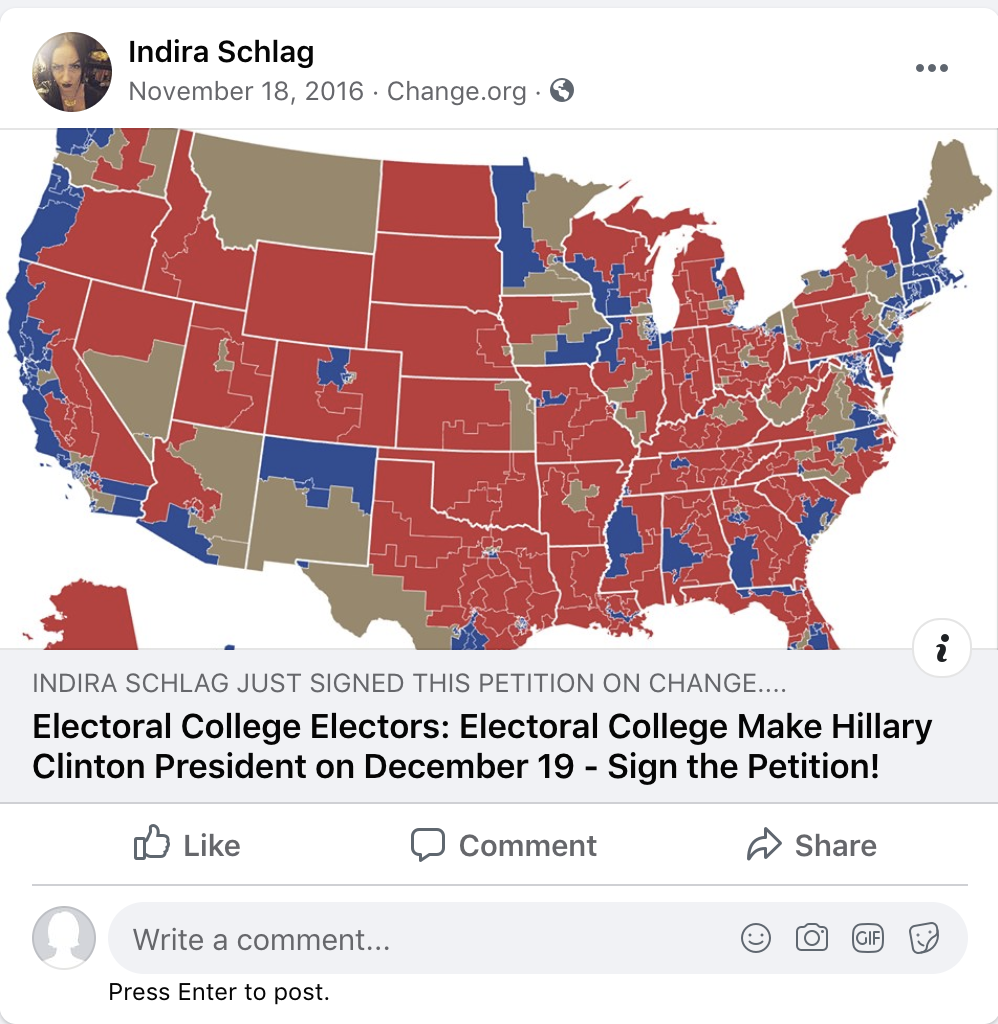Click the globe public privacy icon
This screenshot has height=1024, width=998.
562,91
